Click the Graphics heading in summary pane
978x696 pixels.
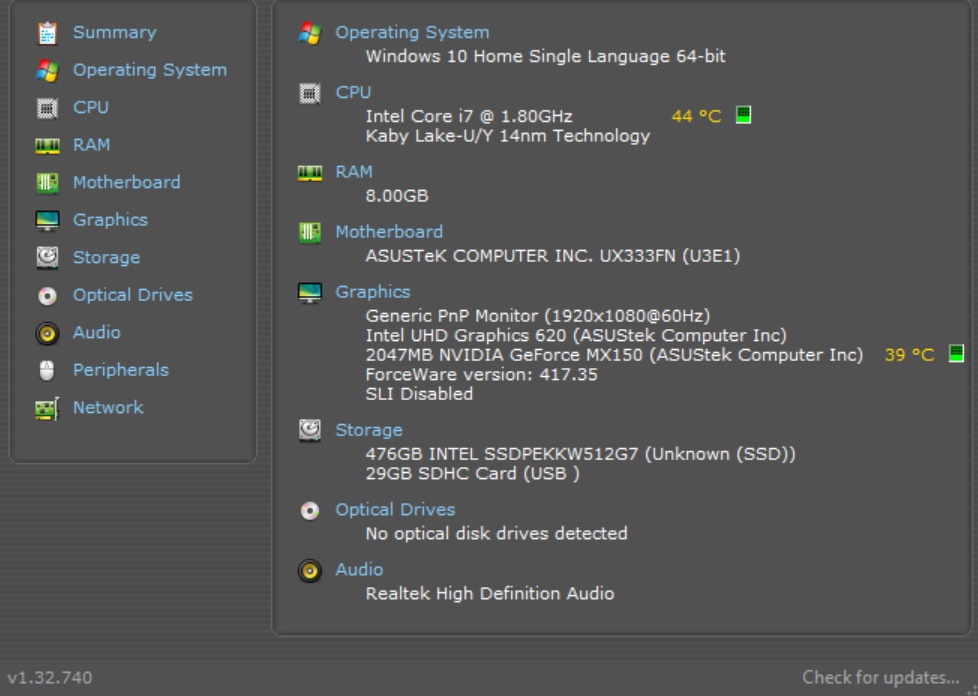pos(372,292)
